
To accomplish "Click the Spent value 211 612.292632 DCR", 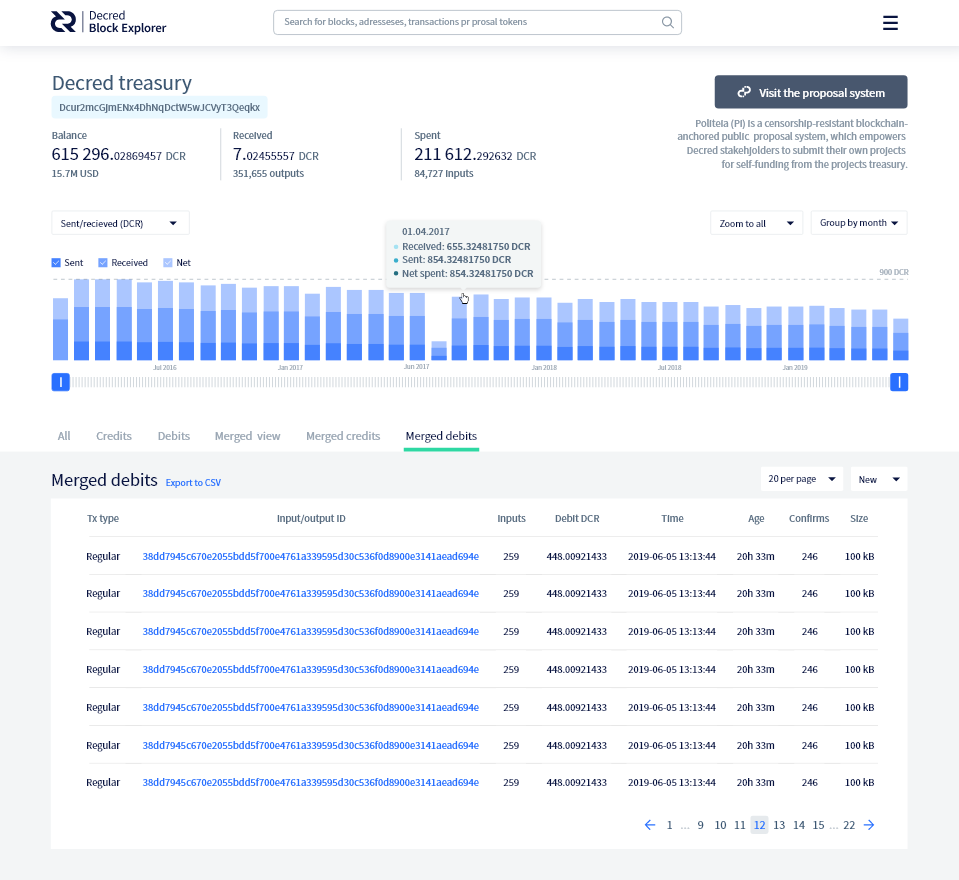I will point(475,155).
